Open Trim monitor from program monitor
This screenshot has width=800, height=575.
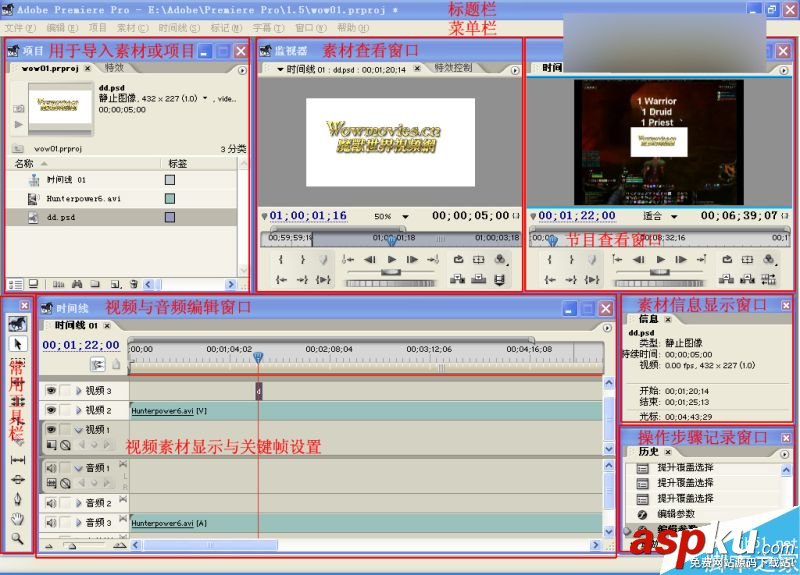point(768,279)
